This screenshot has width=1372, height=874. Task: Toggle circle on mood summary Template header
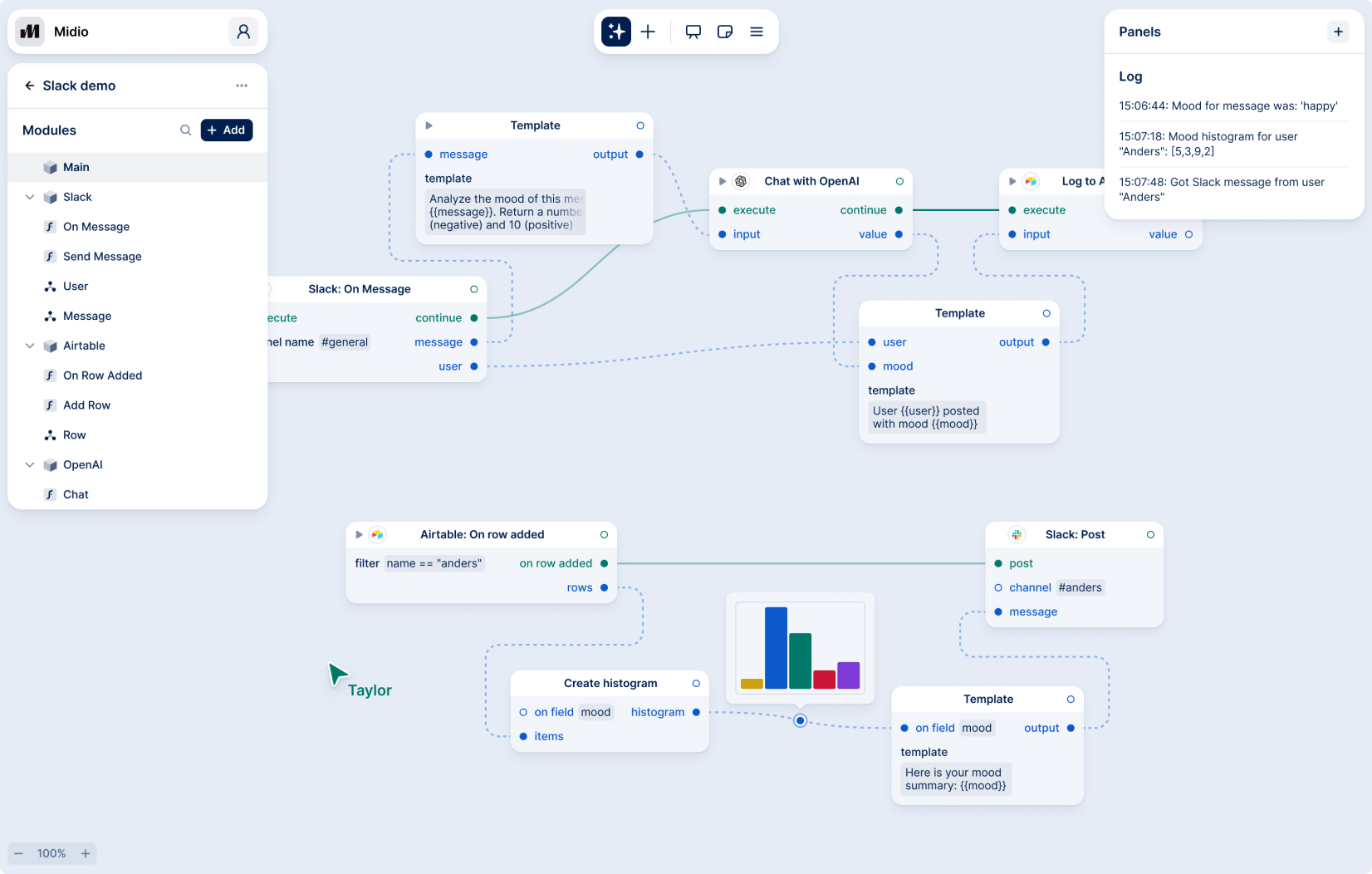pyautogui.click(x=1071, y=700)
